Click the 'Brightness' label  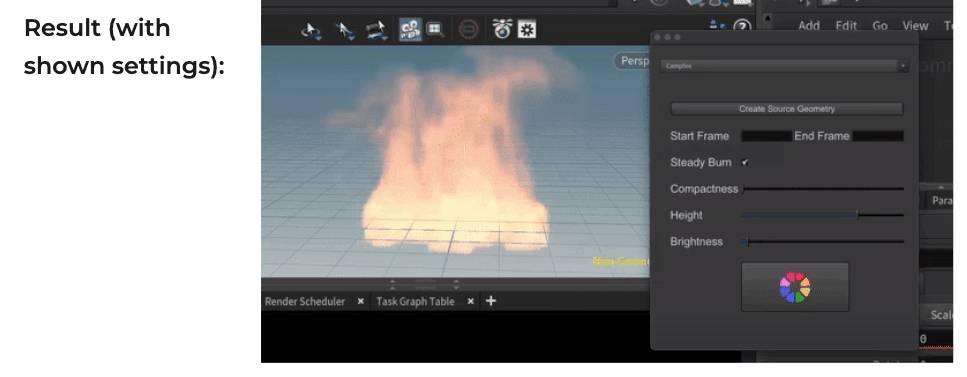696,242
